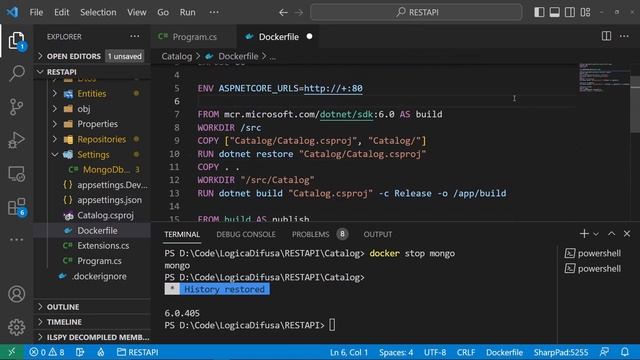Open the Remote Explorer view

[x=17, y=174]
